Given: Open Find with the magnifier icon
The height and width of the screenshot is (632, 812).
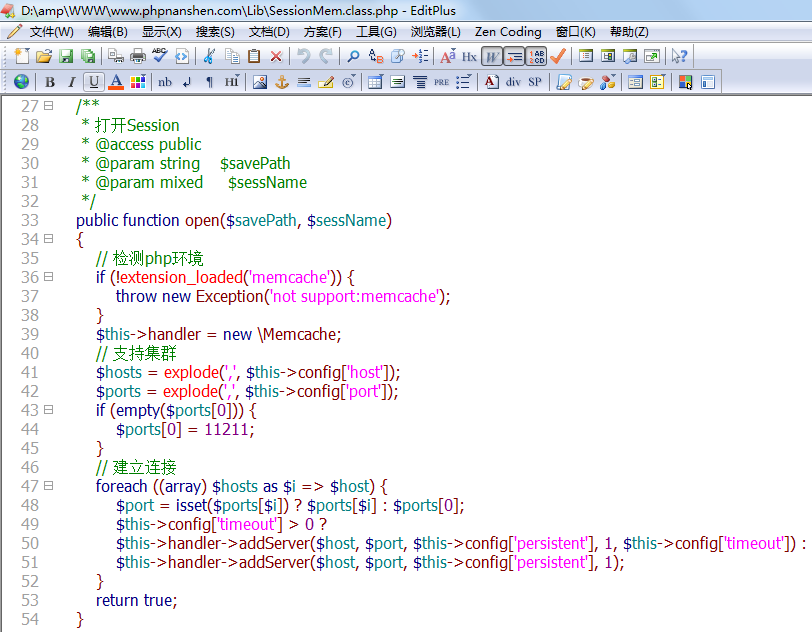Looking at the screenshot, I should 353,56.
